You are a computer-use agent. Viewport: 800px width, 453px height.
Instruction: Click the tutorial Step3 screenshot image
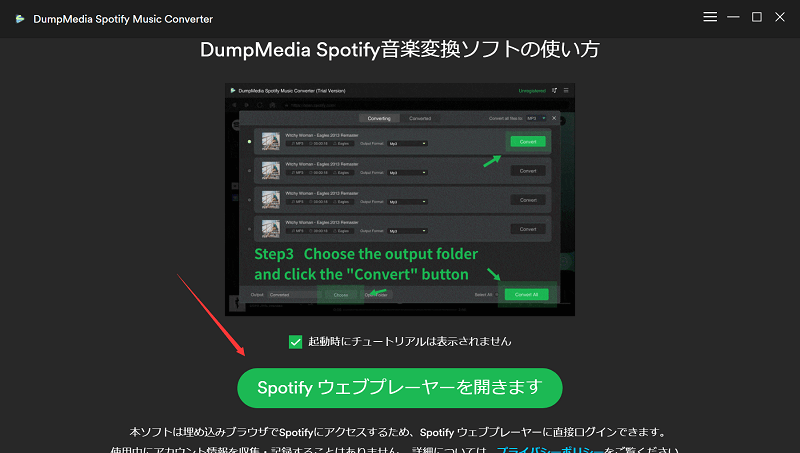[400, 199]
